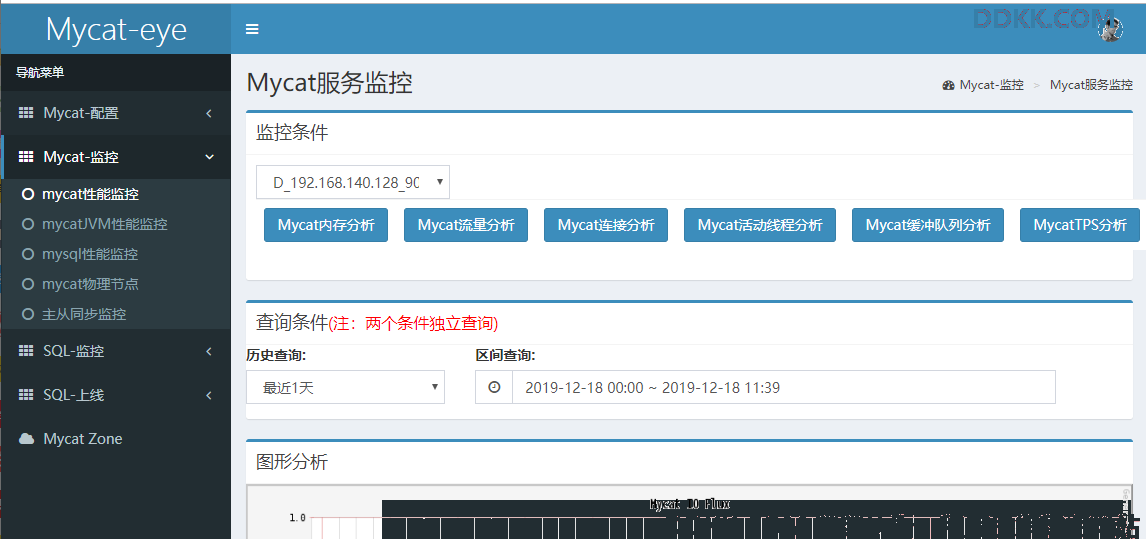Click the Mycat-监控 grid icon
Viewport: 1146px width, 539px height.
tap(26, 157)
